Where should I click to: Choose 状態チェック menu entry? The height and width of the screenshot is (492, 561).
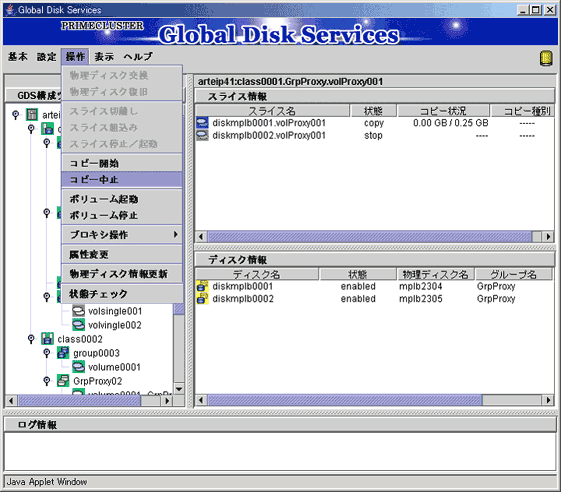[x=122, y=294]
